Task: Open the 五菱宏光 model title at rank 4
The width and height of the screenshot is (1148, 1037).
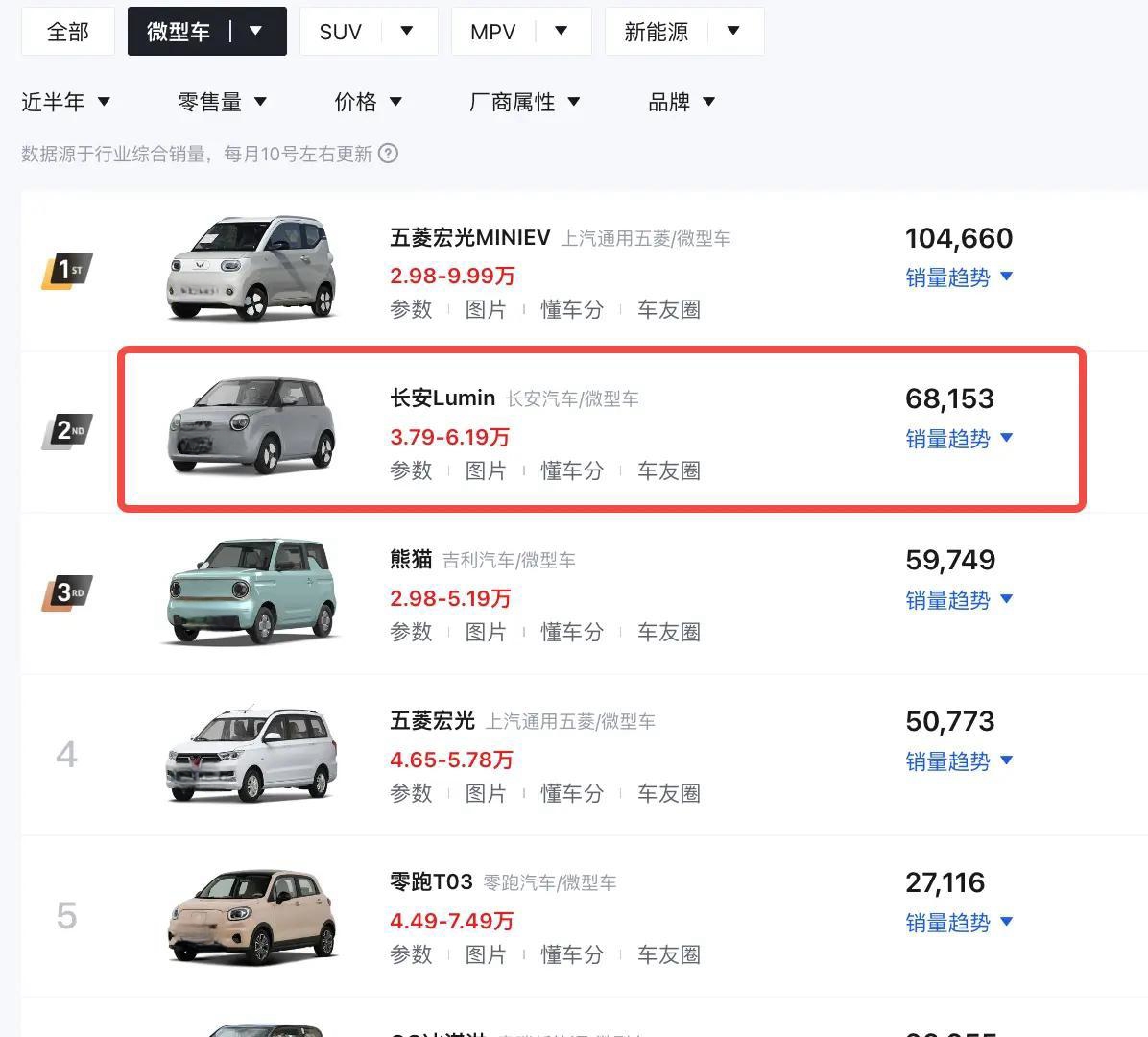Action: [432, 721]
